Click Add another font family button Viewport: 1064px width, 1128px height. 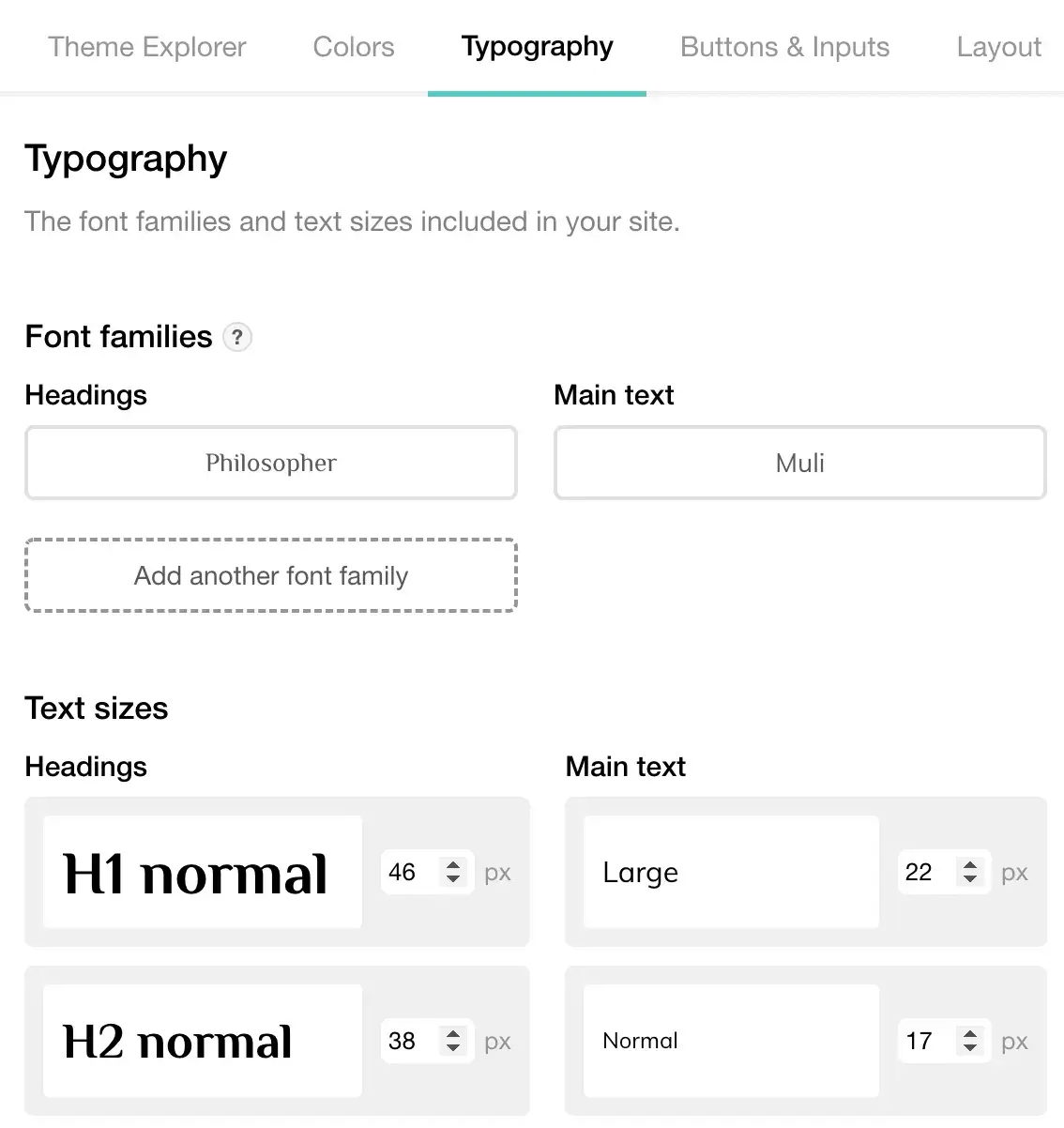click(271, 575)
